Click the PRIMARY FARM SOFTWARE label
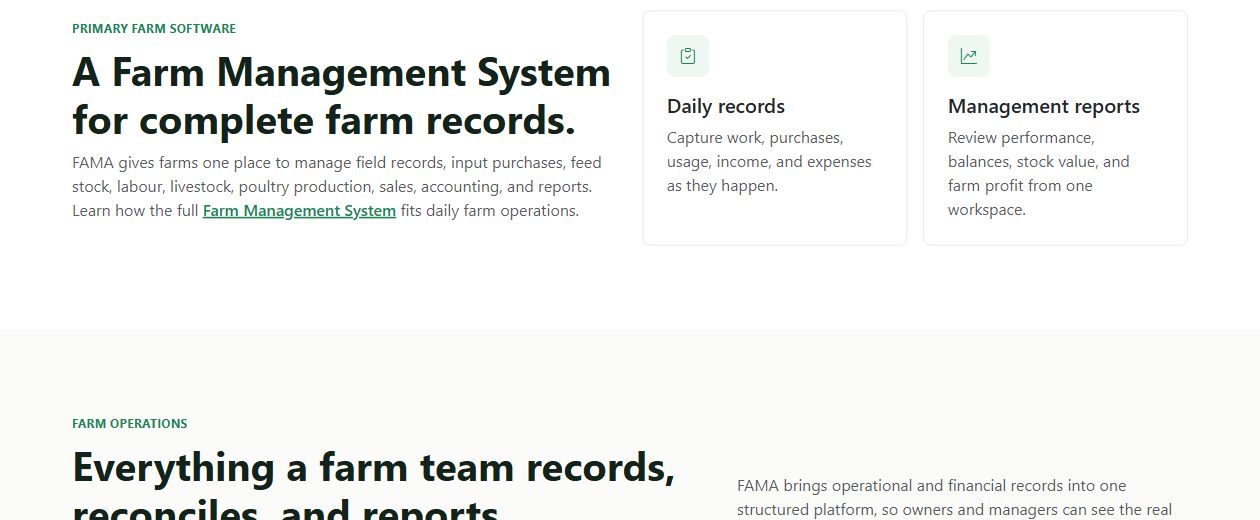This screenshot has height=520, width=1260. 154,29
